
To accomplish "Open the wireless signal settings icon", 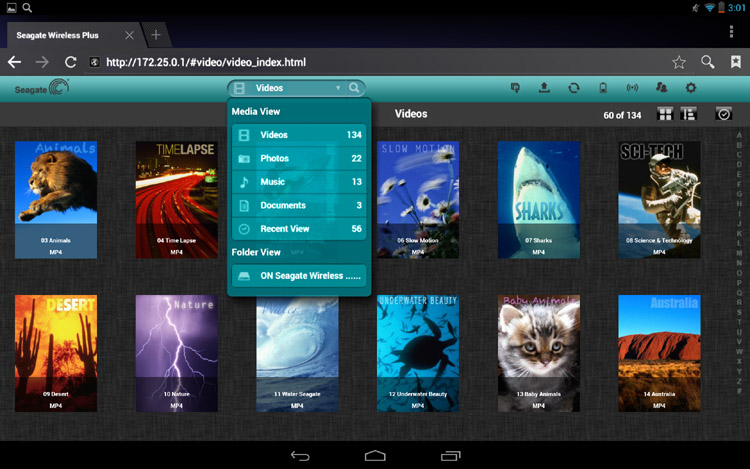I will click(x=632, y=88).
